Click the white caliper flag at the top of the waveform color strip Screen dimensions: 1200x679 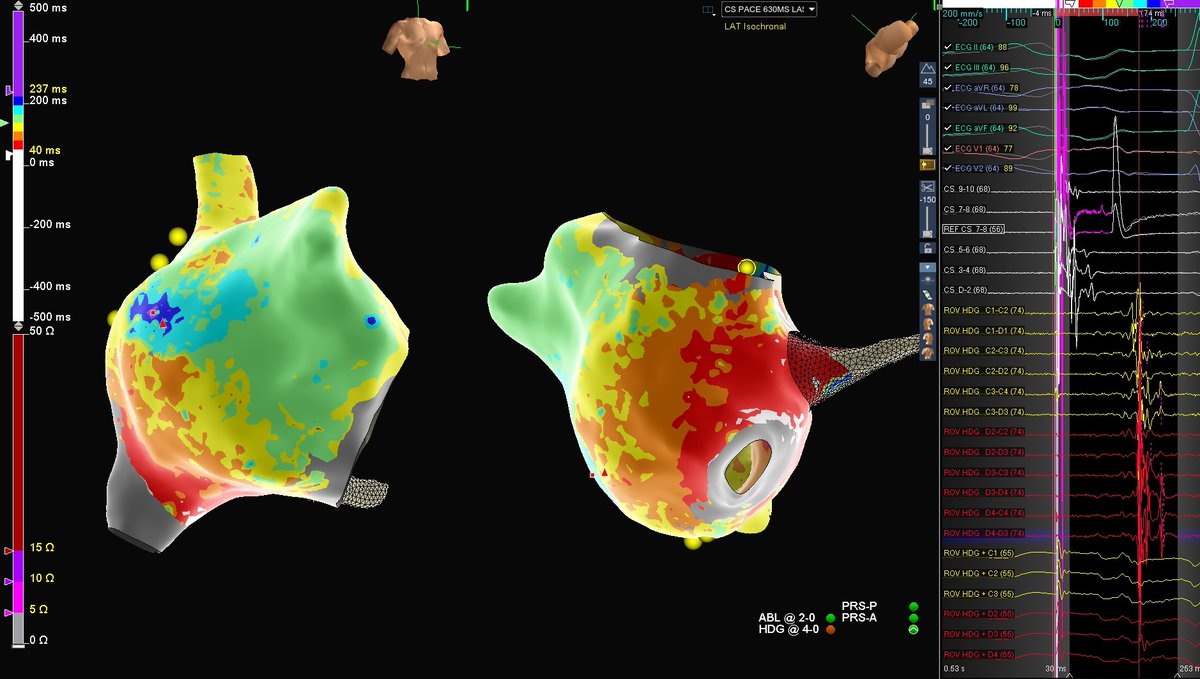click(x=1070, y=5)
